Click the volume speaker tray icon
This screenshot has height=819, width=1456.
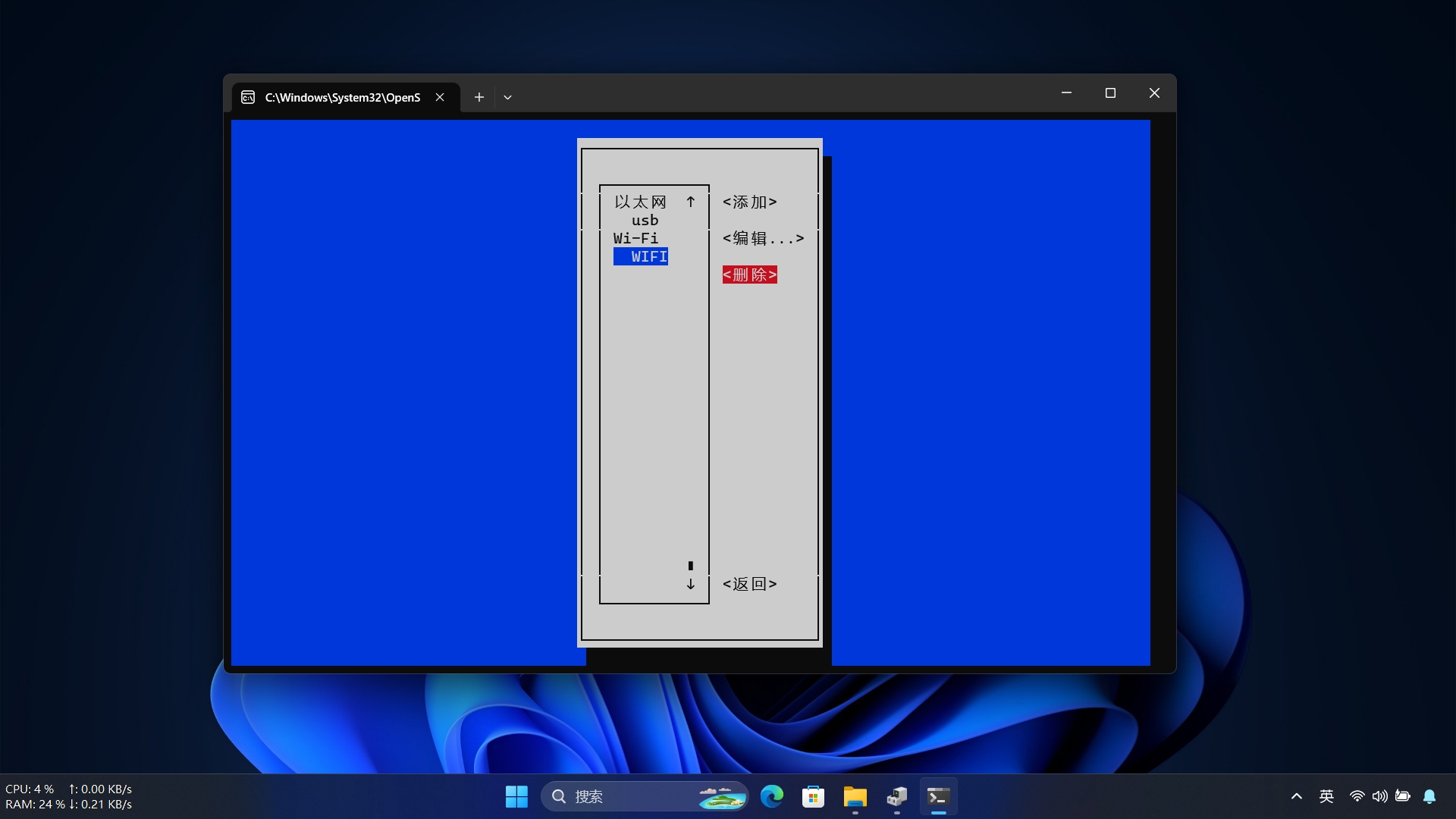coord(1379,796)
